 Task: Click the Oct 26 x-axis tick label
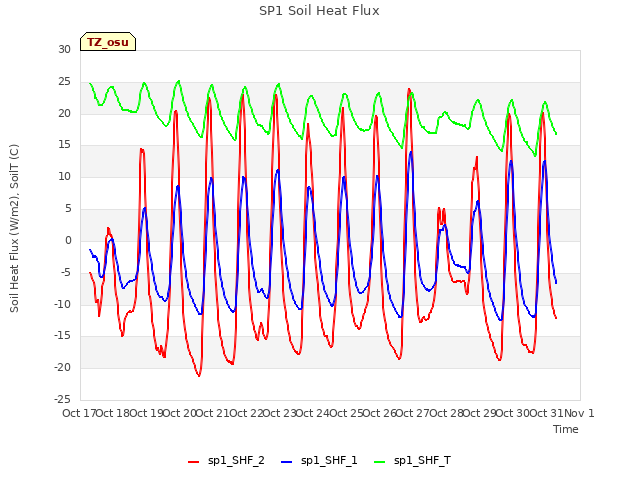(380, 413)
